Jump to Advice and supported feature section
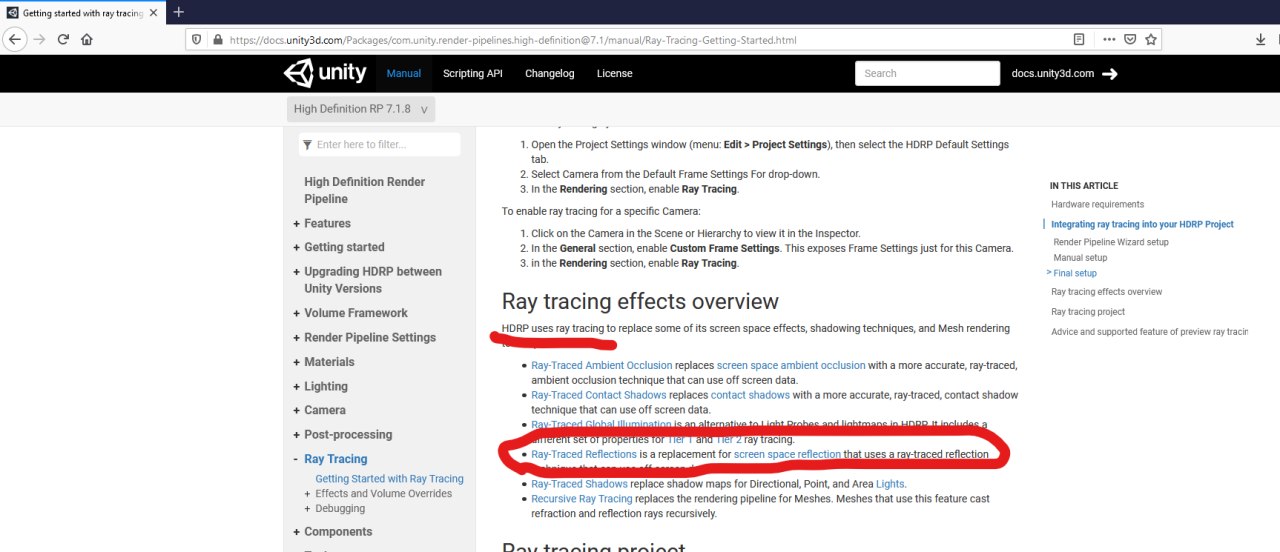 coord(1149,332)
